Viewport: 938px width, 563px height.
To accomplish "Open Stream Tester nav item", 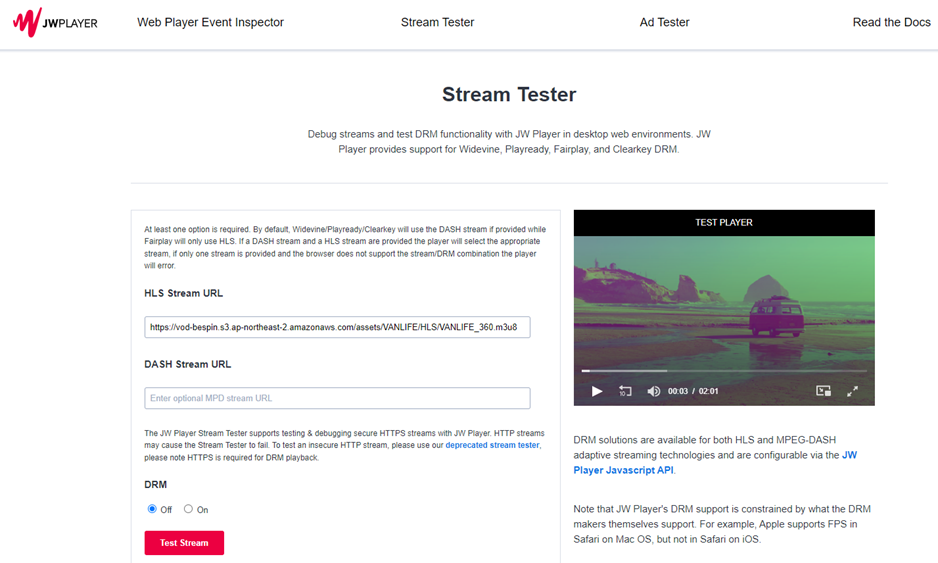I will point(437,22).
